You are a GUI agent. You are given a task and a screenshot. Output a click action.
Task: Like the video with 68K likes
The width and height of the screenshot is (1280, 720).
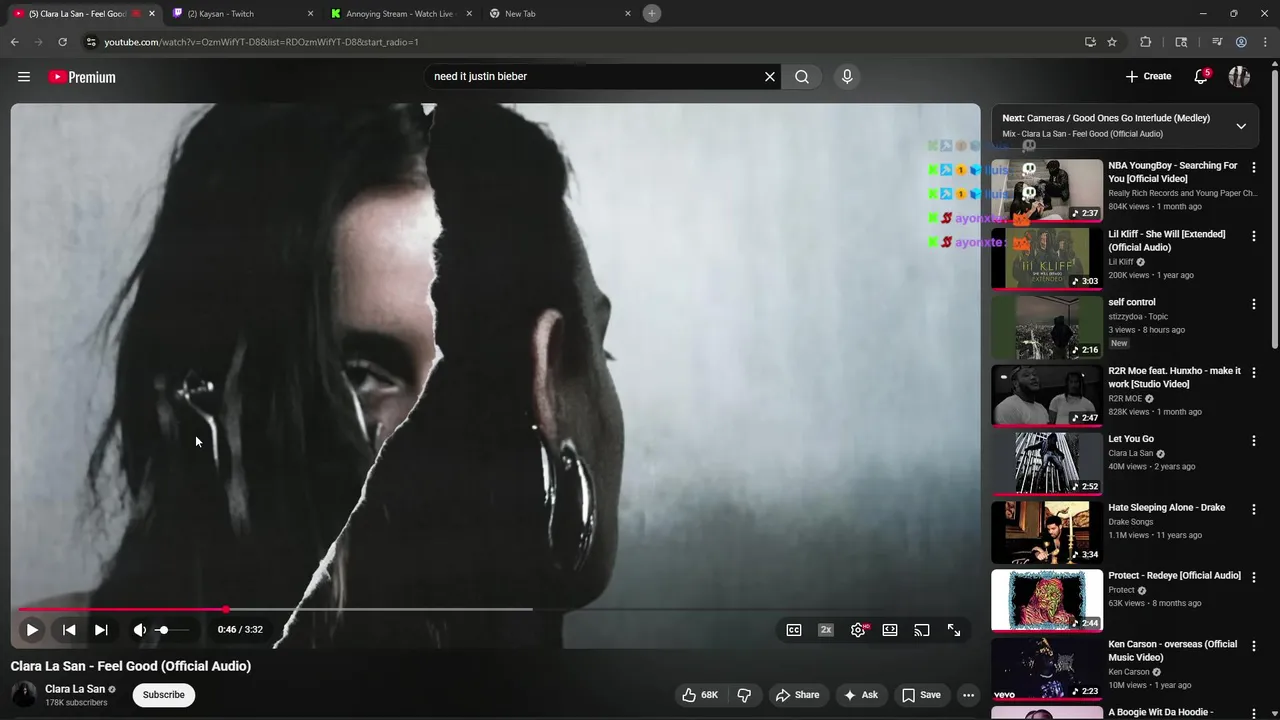pyautogui.click(x=699, y=695)
